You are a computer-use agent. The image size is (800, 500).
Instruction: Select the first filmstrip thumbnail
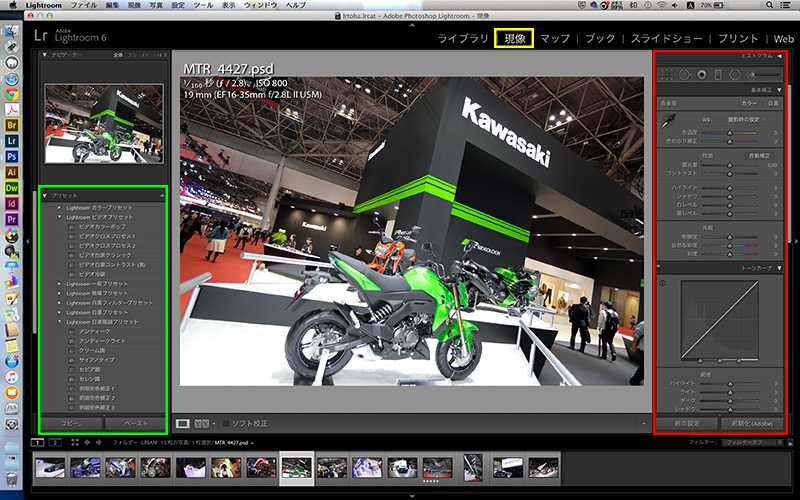pyautogui.click(x=50, y=468)
